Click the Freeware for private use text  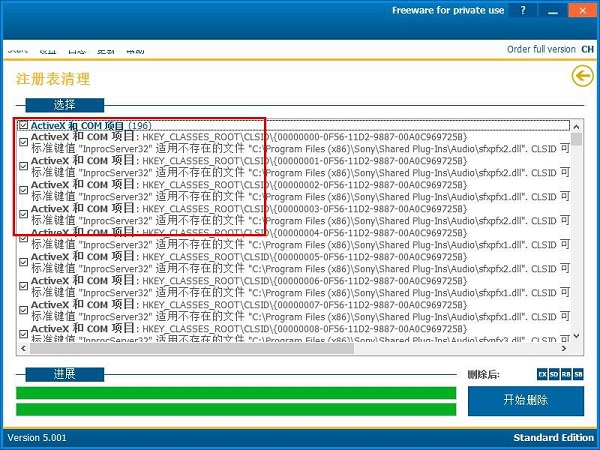click(448, 10)
